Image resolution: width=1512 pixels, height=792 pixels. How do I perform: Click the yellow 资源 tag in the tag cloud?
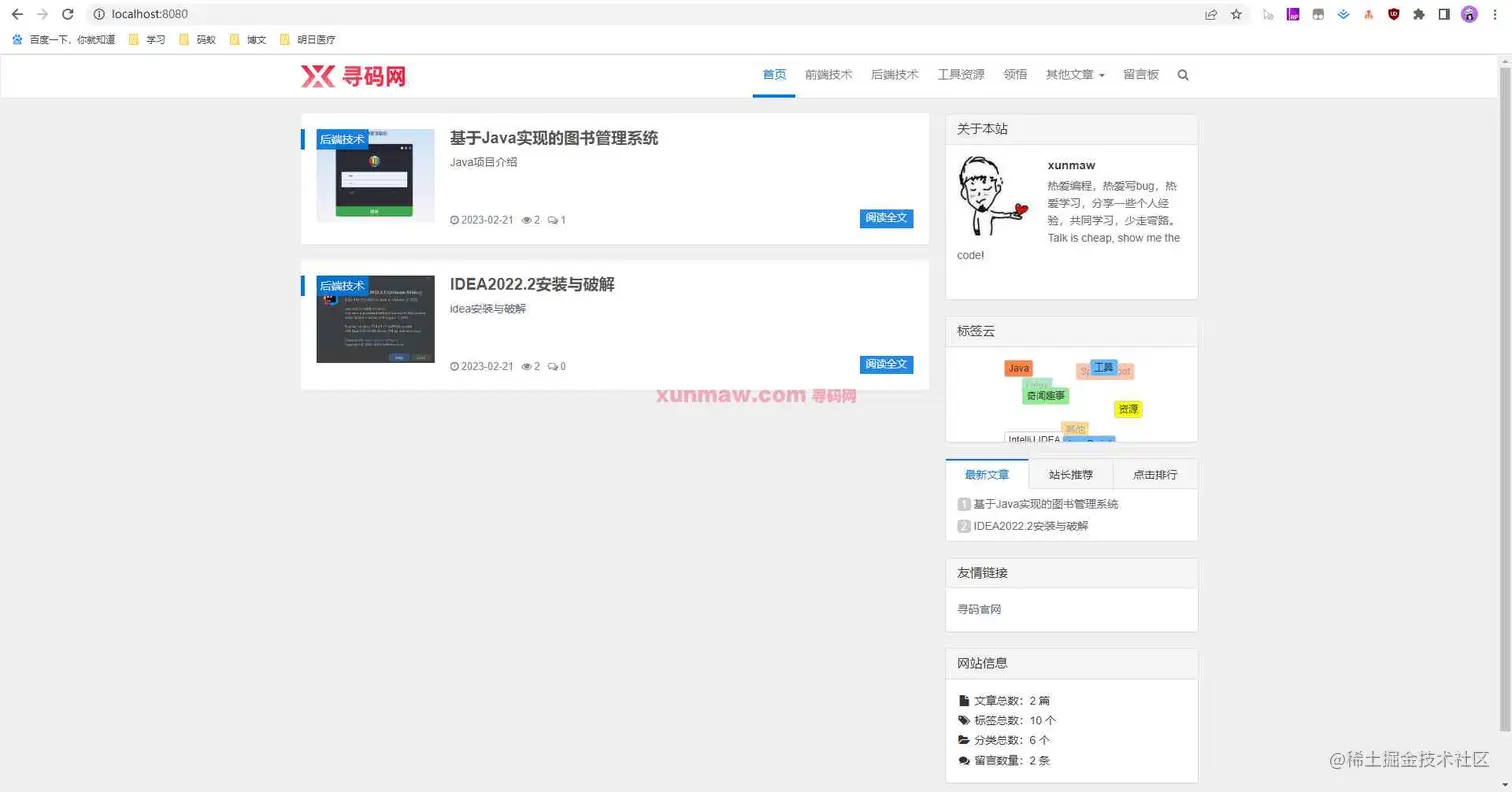pos(1128,408)
